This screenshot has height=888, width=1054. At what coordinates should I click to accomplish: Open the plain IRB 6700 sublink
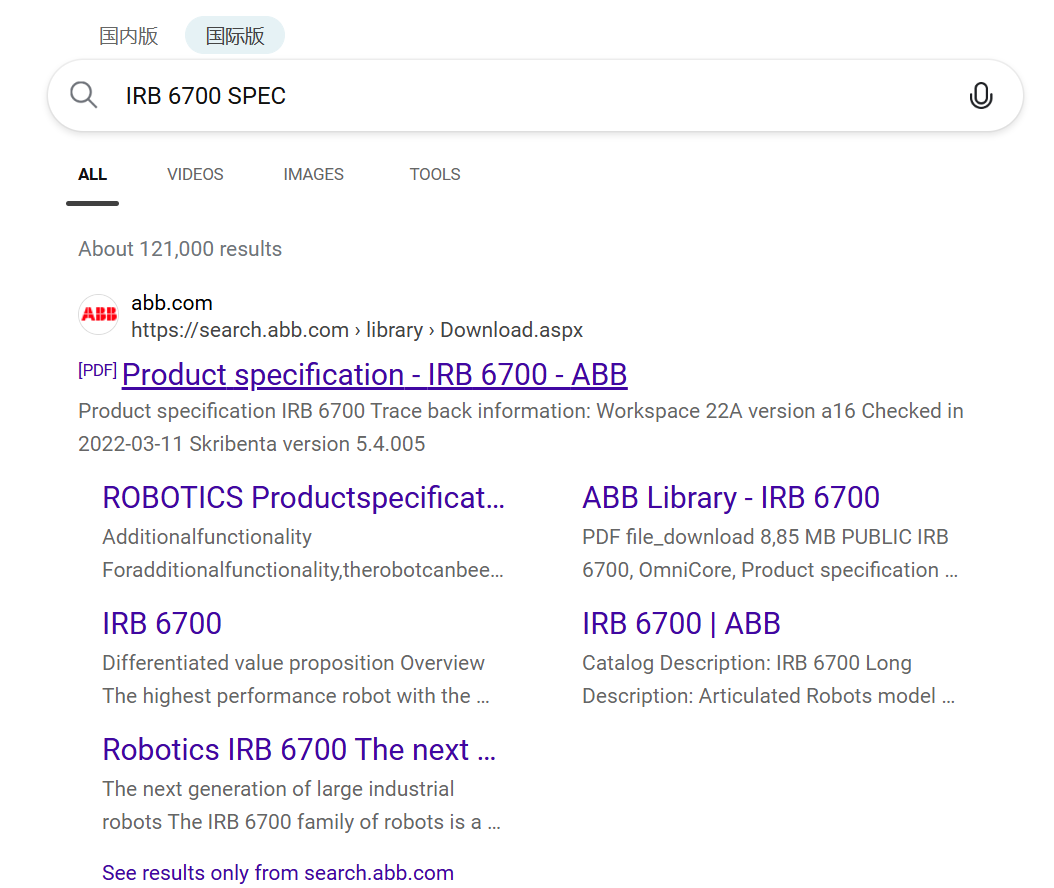tap(162, 624)
